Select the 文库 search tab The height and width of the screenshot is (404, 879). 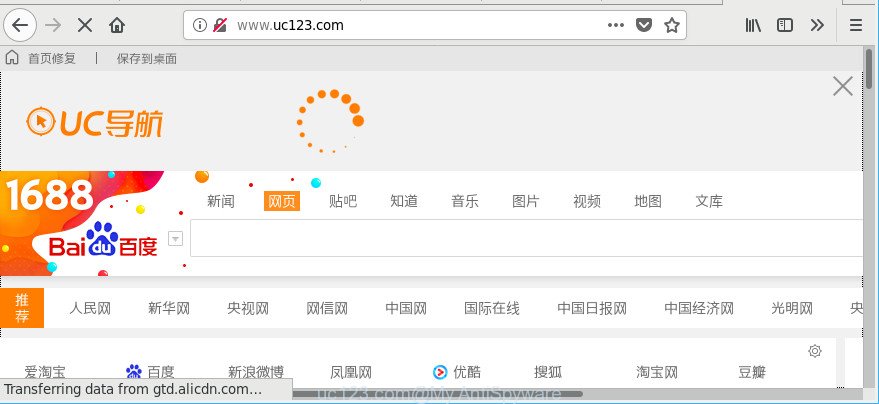[709, 201]
